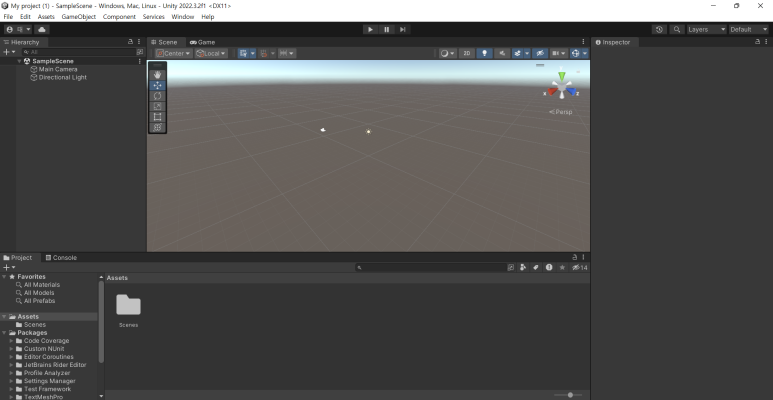Select the Scale tool in Scene
The width and height of the screenshot is (773, 400).
point(157,106)
